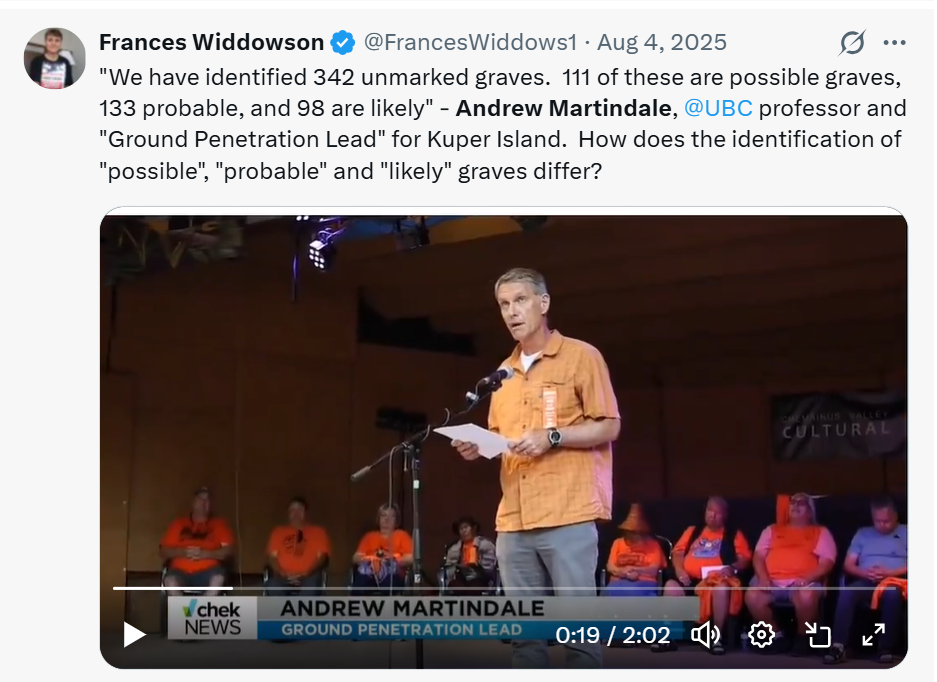The width and height of the screenshot is (937, 682).
Task: Click the CHEK News logo overlay
Action: 212,618
